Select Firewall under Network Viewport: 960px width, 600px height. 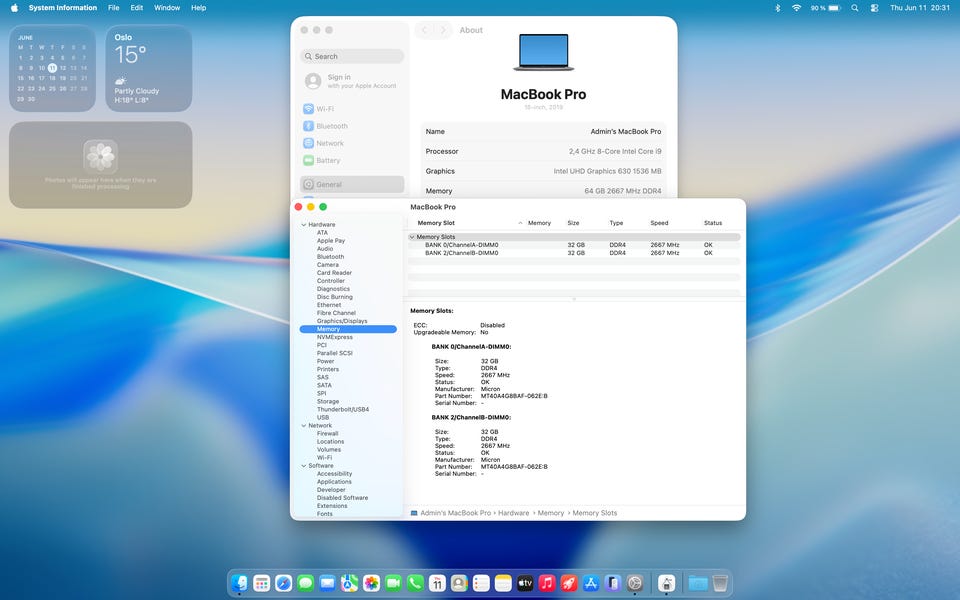point(327,433)
